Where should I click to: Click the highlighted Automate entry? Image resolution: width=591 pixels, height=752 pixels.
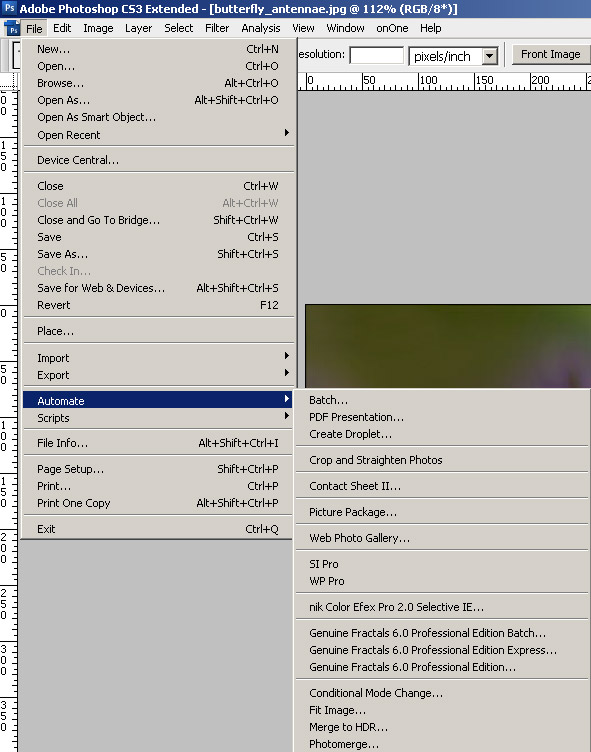pyautogui.click(x=158, y=400)
